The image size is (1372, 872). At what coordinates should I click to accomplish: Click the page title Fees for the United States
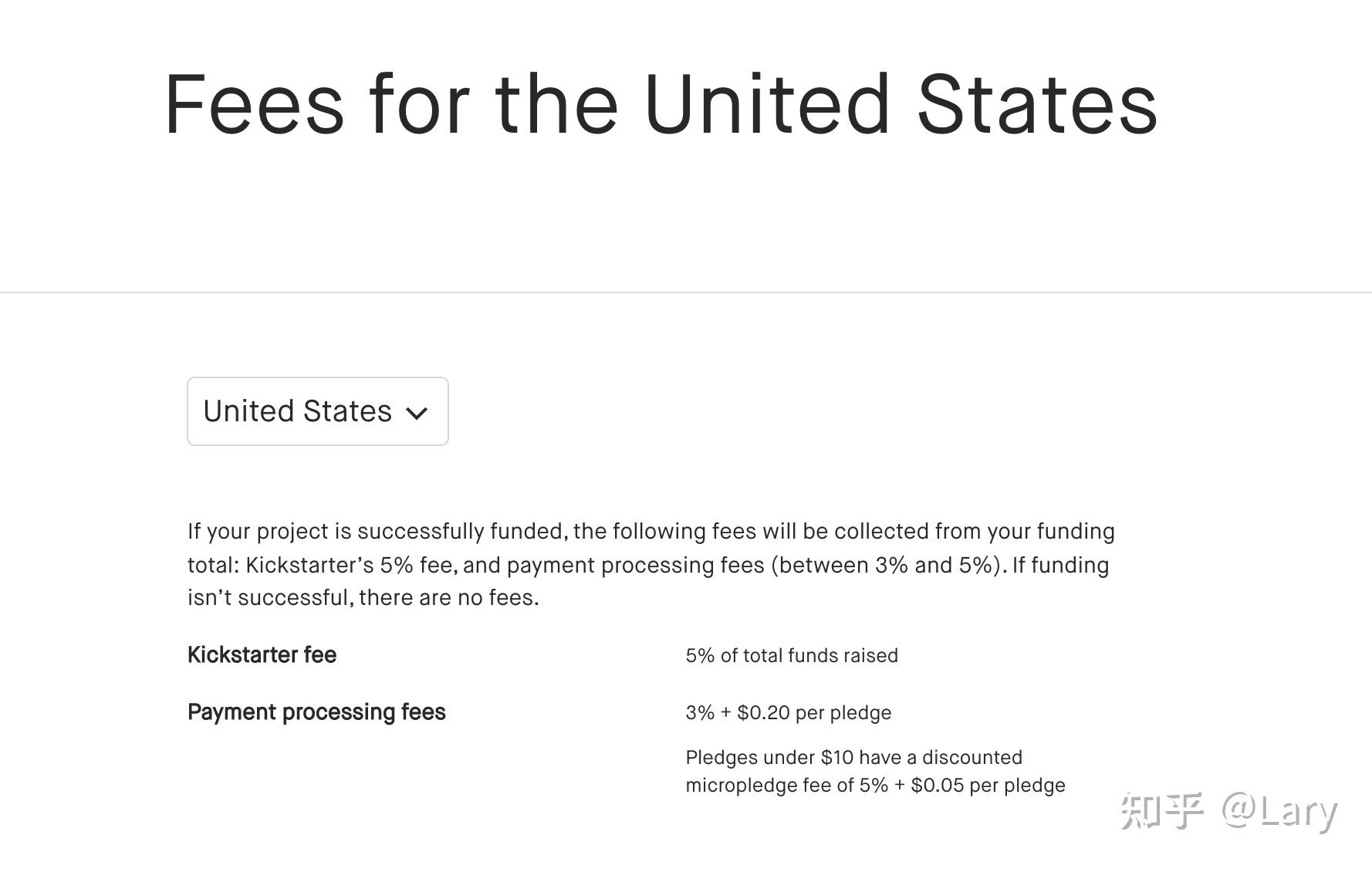pos(660,104)
